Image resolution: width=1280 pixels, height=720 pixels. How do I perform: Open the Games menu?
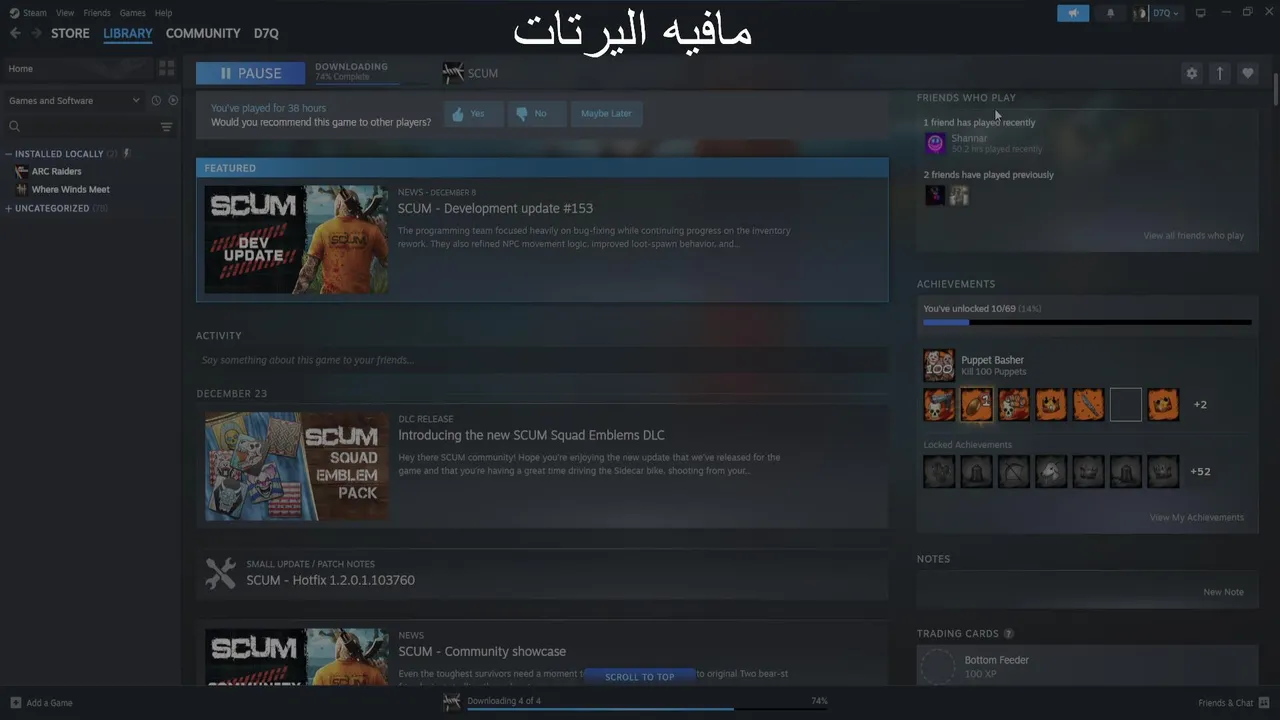point(132,13)
